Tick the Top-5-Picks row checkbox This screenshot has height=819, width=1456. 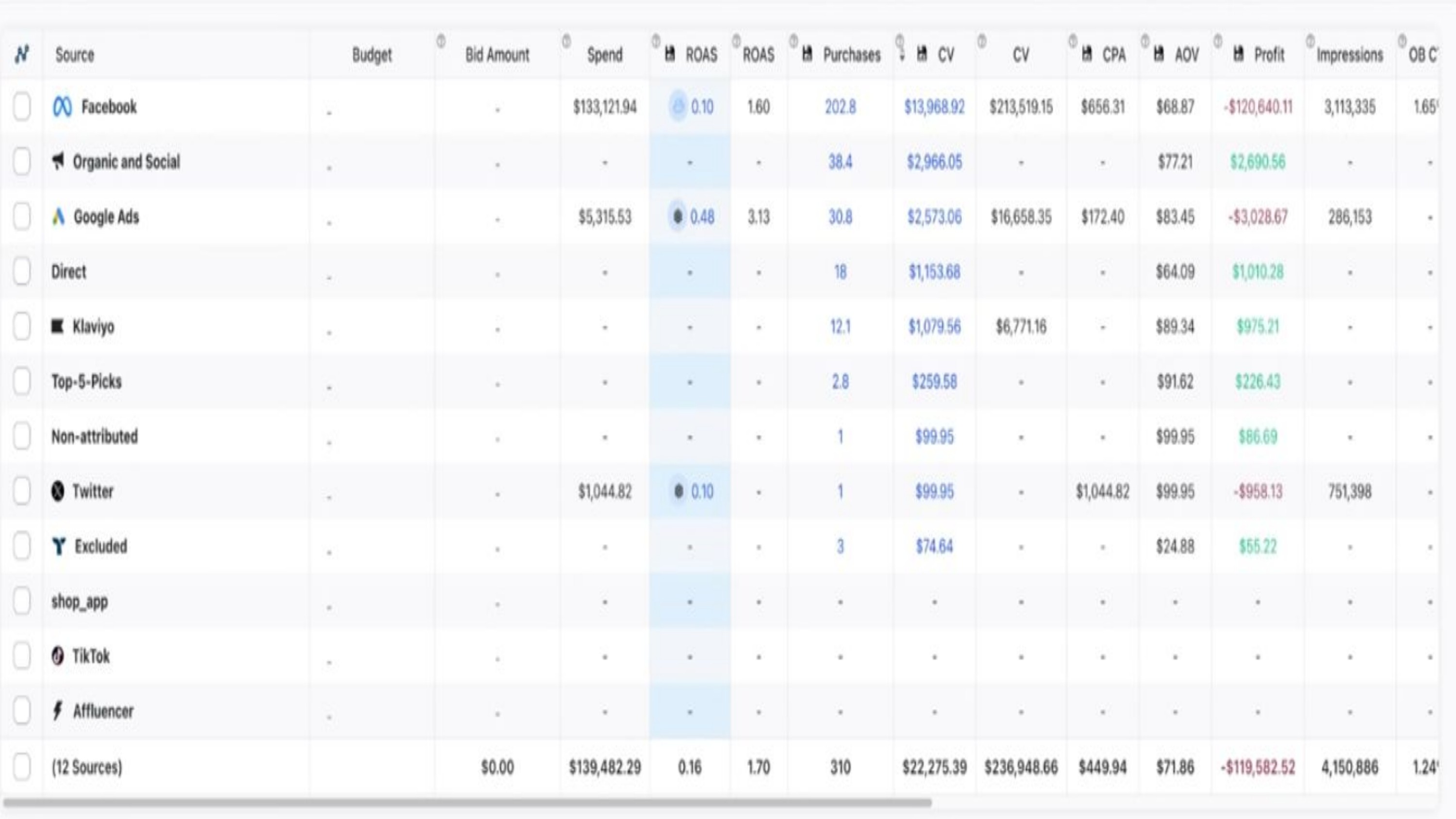(x=21, y=381)
